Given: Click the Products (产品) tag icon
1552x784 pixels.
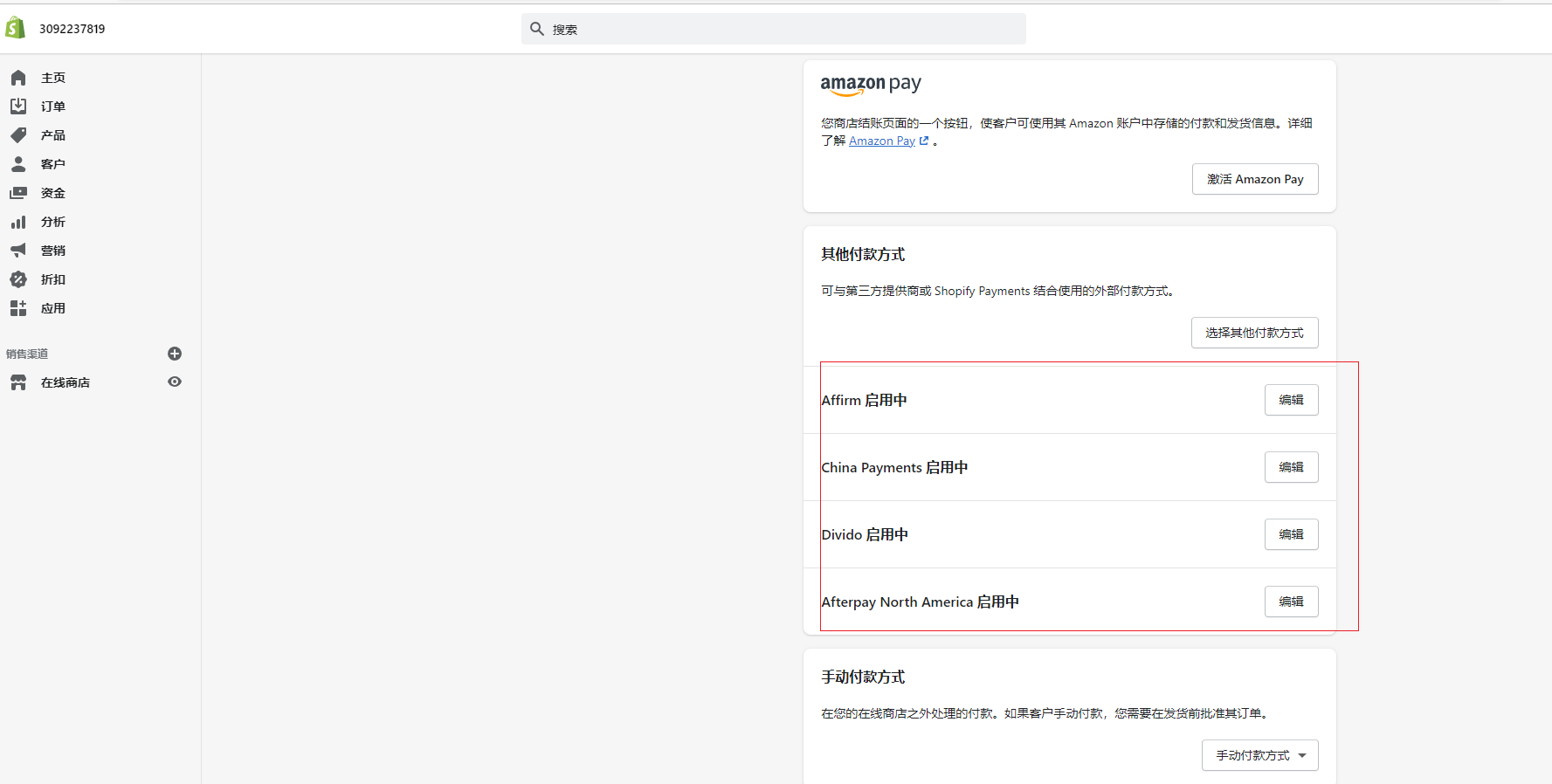Looking at the screenshot, I should (x=18, y=135).
